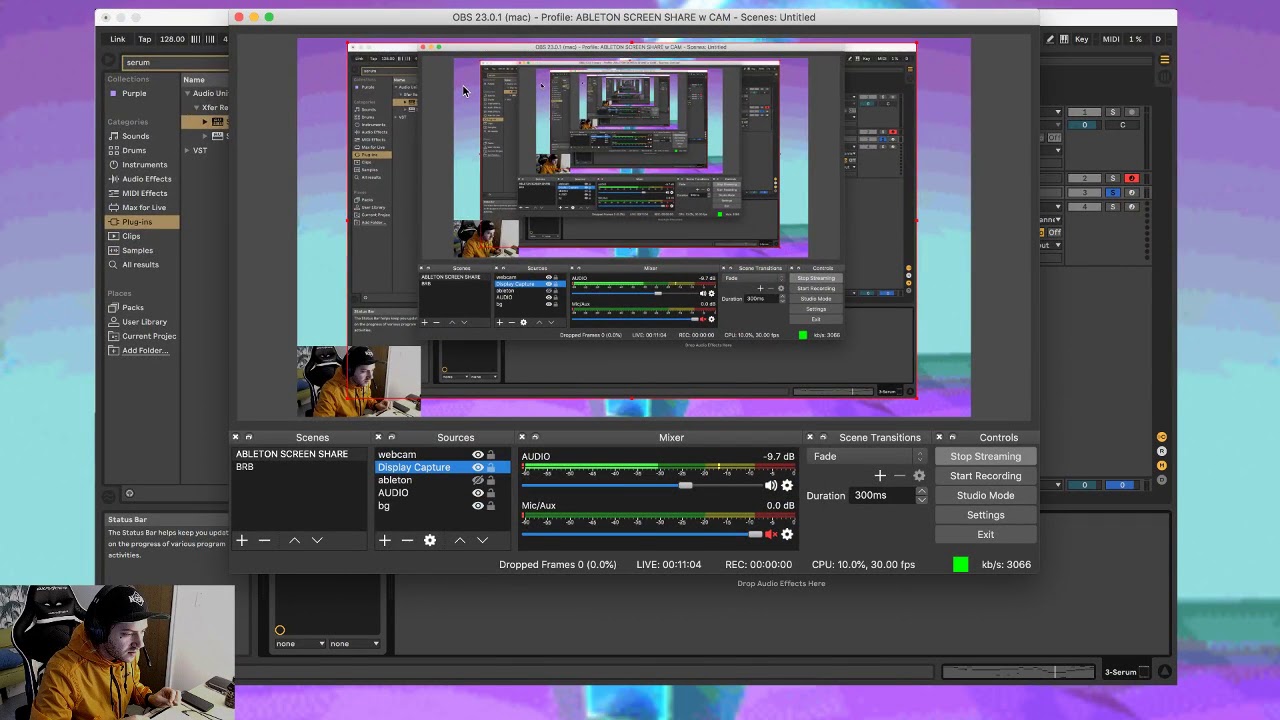Toggle visibility of the webcam source
This screenshot has height=720, width=1280.
click(x=477, y=455)
